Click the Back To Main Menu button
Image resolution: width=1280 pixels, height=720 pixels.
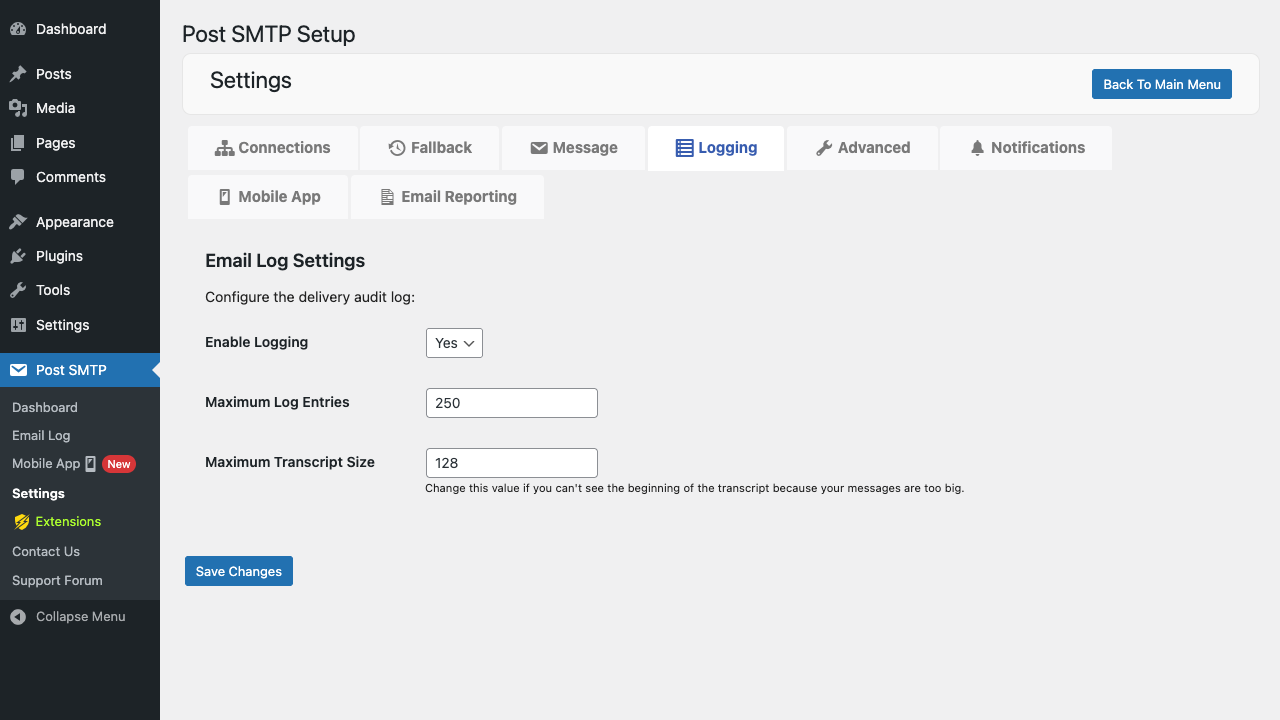click(x=1162, y=84)
